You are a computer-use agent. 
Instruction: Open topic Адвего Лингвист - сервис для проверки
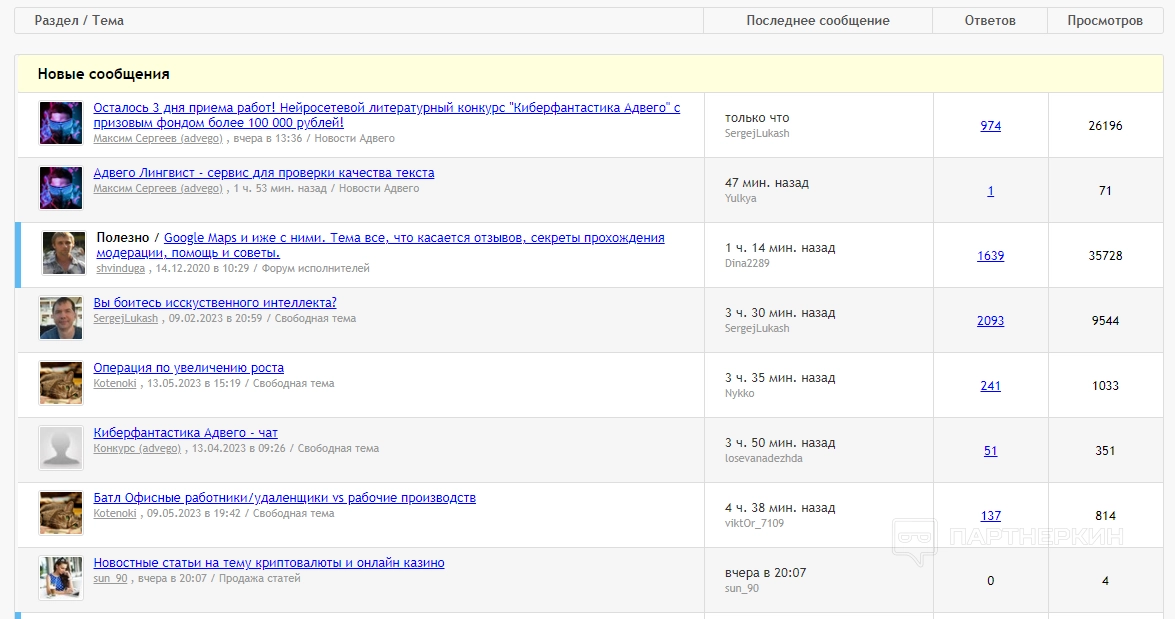click(x=263, y=173)
